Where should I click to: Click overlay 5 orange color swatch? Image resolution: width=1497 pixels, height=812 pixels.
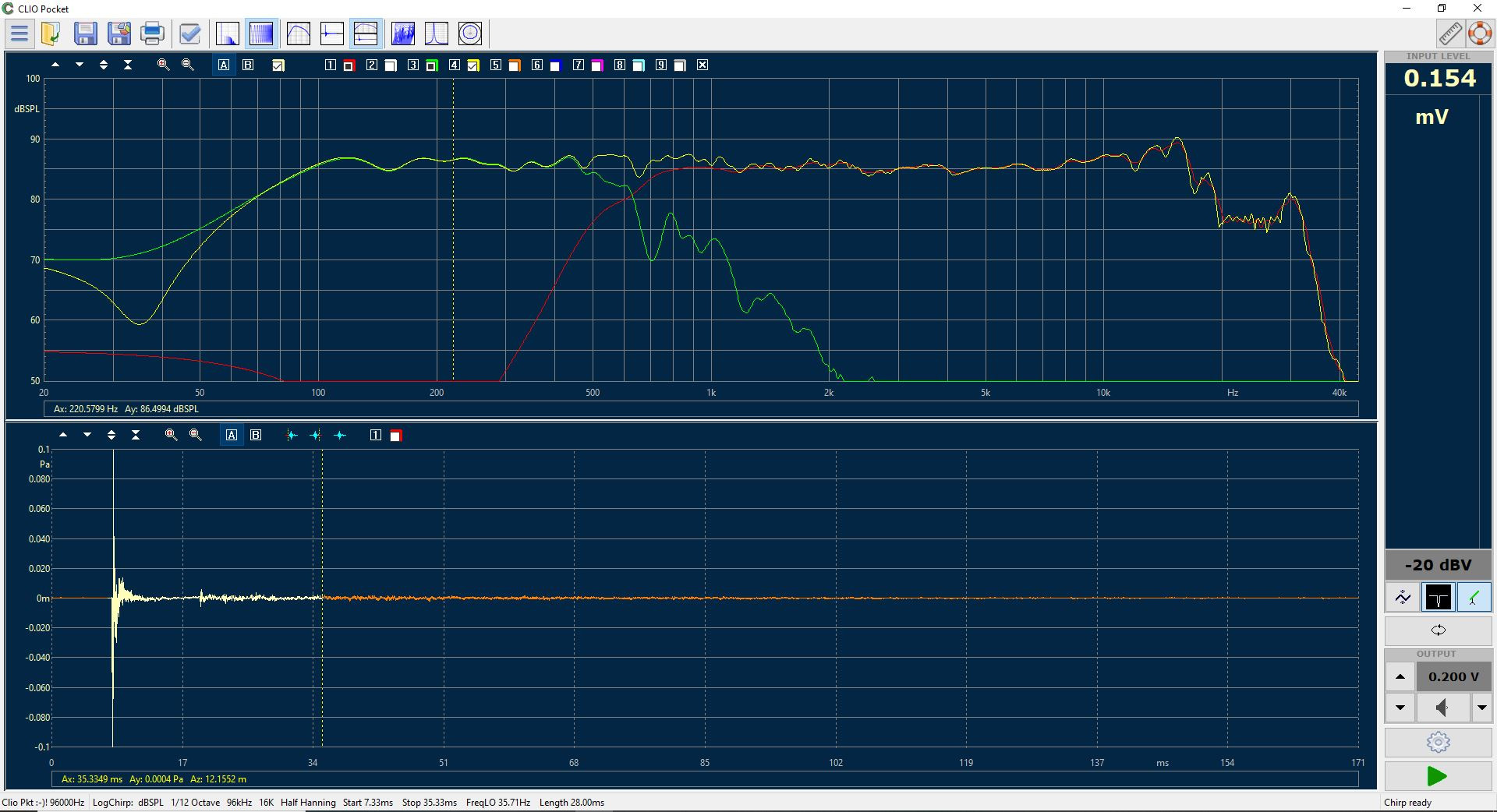click(x=515, y=65)
